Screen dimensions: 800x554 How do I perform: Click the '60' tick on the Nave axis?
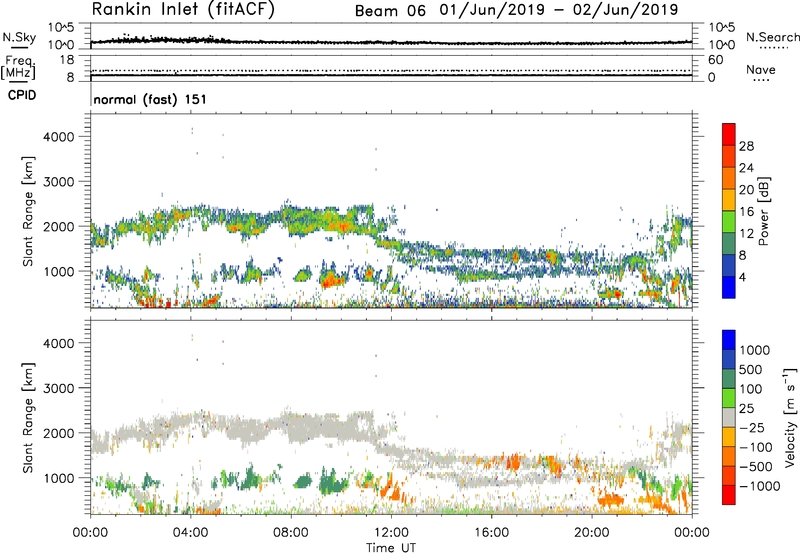tap(715, 60)
